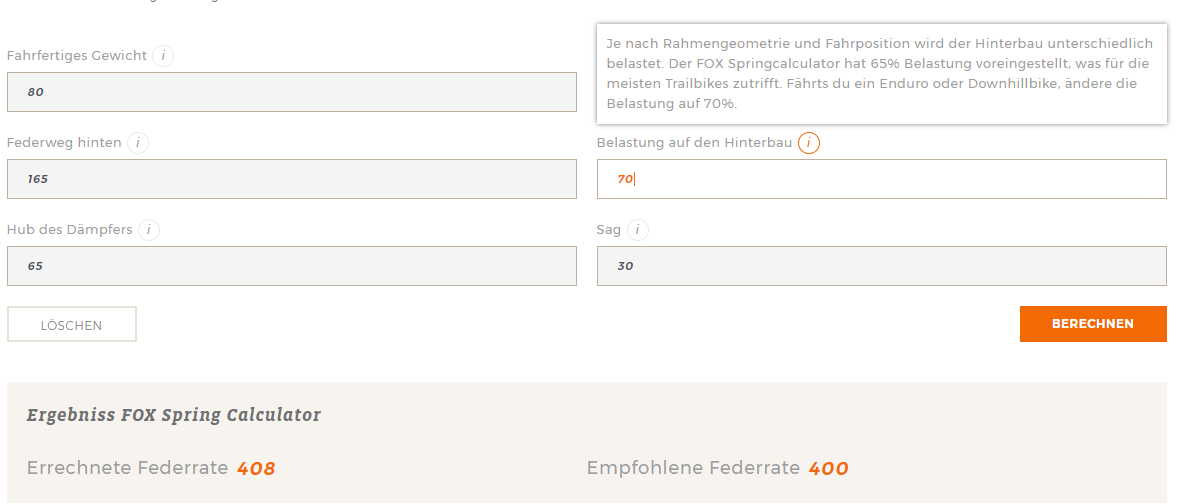Click the orange Belastung info icon
The image size is (1185, 504).
pyautogui.click(x=809, y=143)
